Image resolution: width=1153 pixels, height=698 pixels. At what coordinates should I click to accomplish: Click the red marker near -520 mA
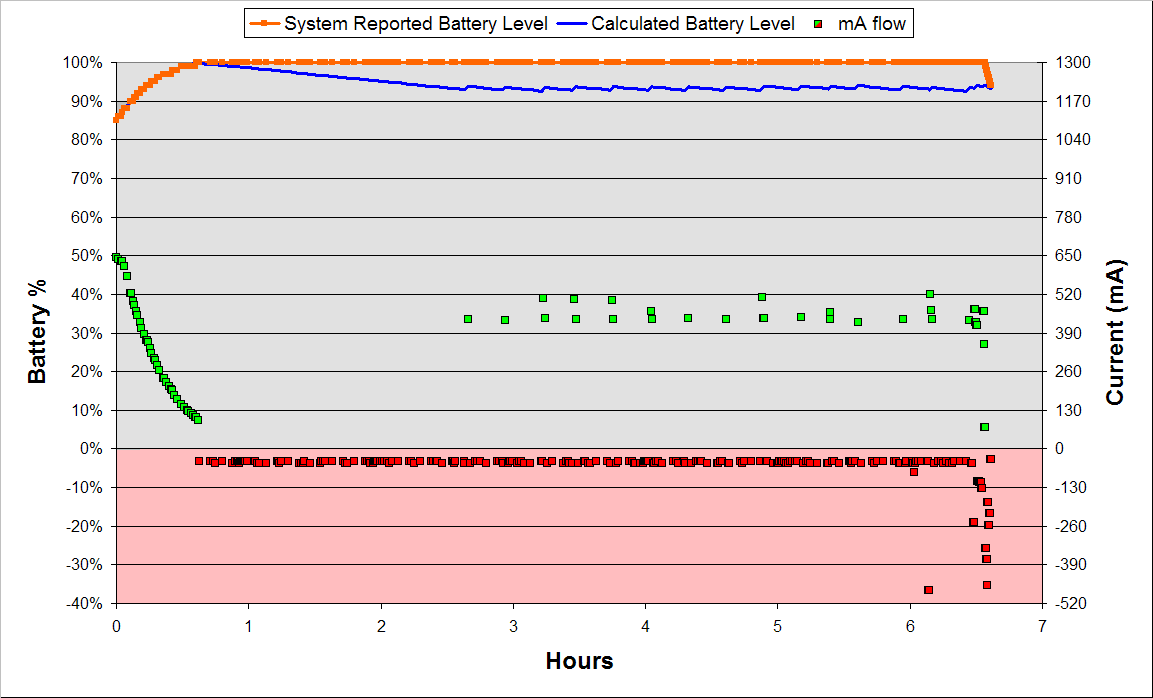point(929,591)
